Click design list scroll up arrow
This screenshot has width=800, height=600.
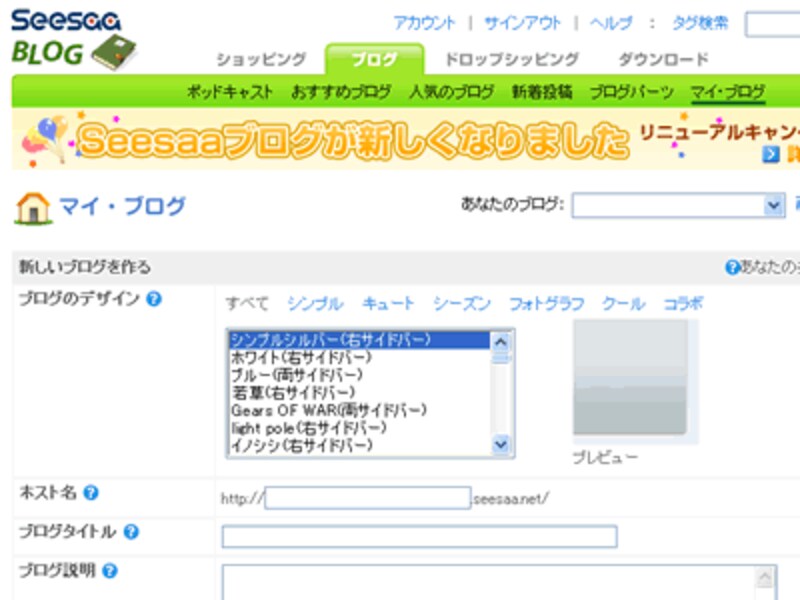[501, 341]
